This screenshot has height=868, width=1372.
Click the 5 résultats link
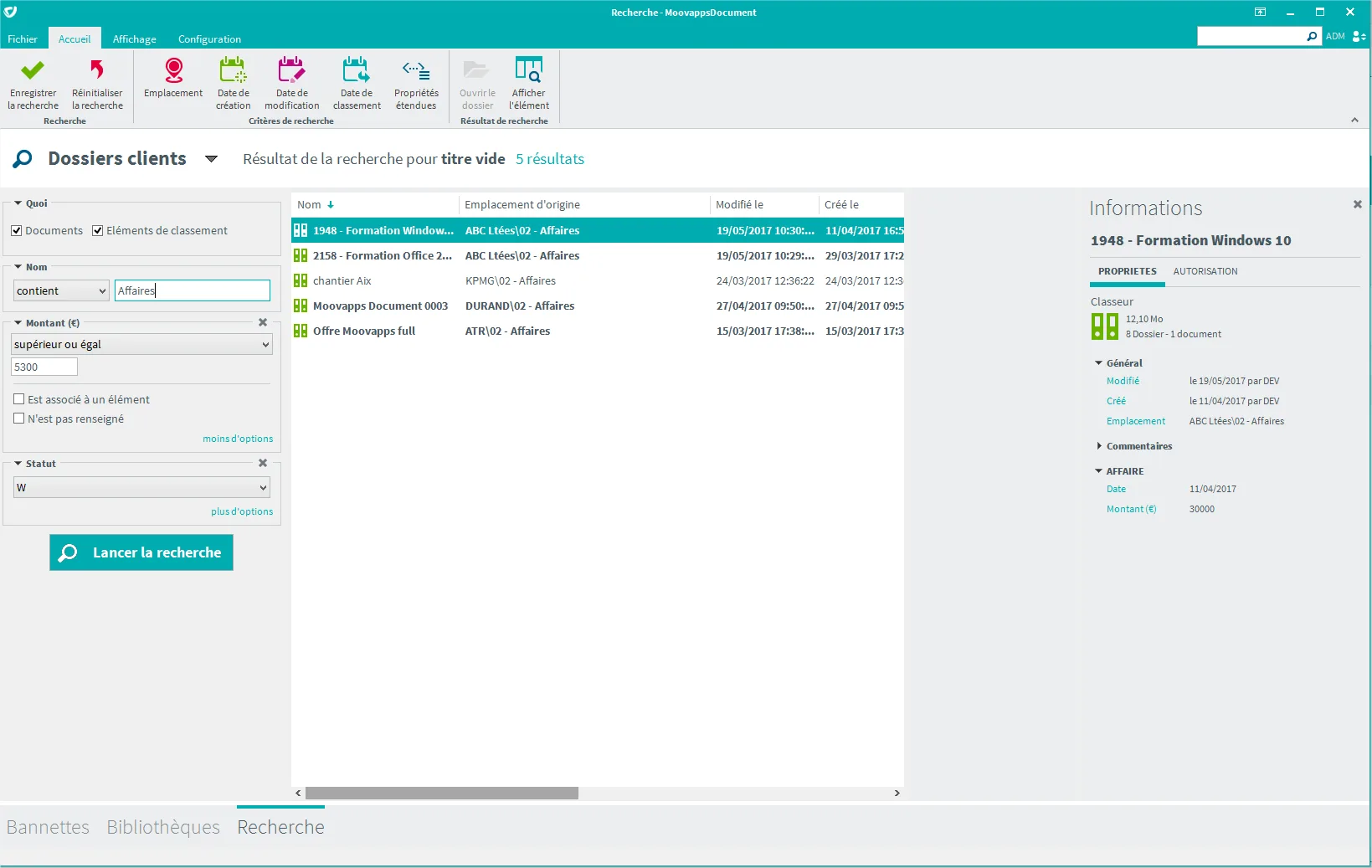[550, 159]
